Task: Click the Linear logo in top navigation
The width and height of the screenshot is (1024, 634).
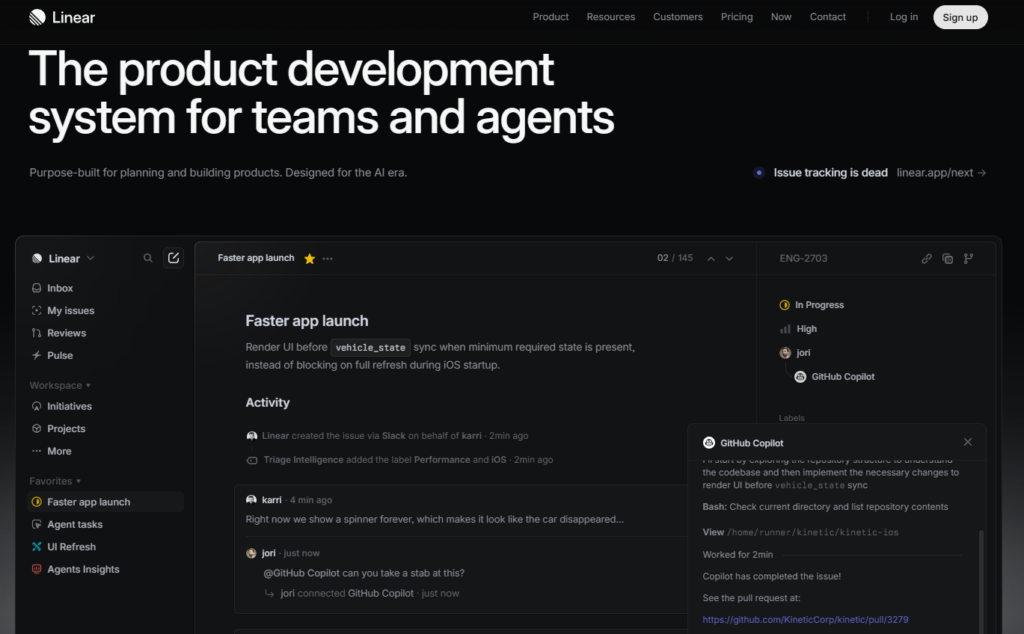Action: click(62, 17)
